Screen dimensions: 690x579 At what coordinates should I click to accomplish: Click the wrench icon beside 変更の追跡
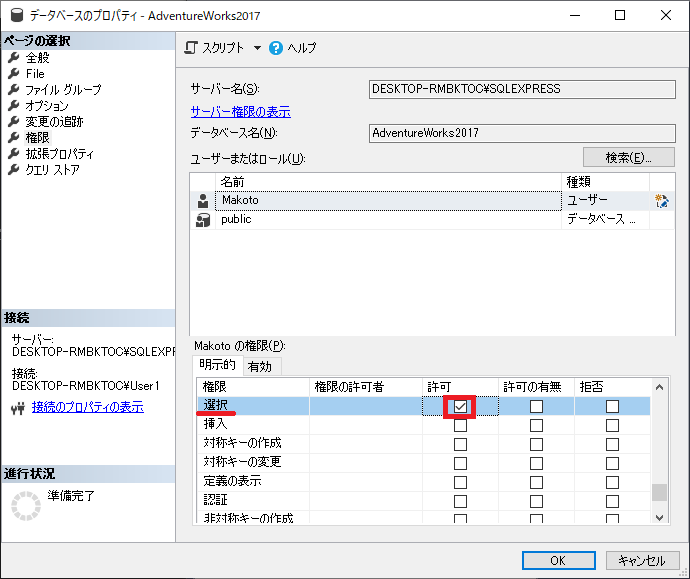click(14, 121)
